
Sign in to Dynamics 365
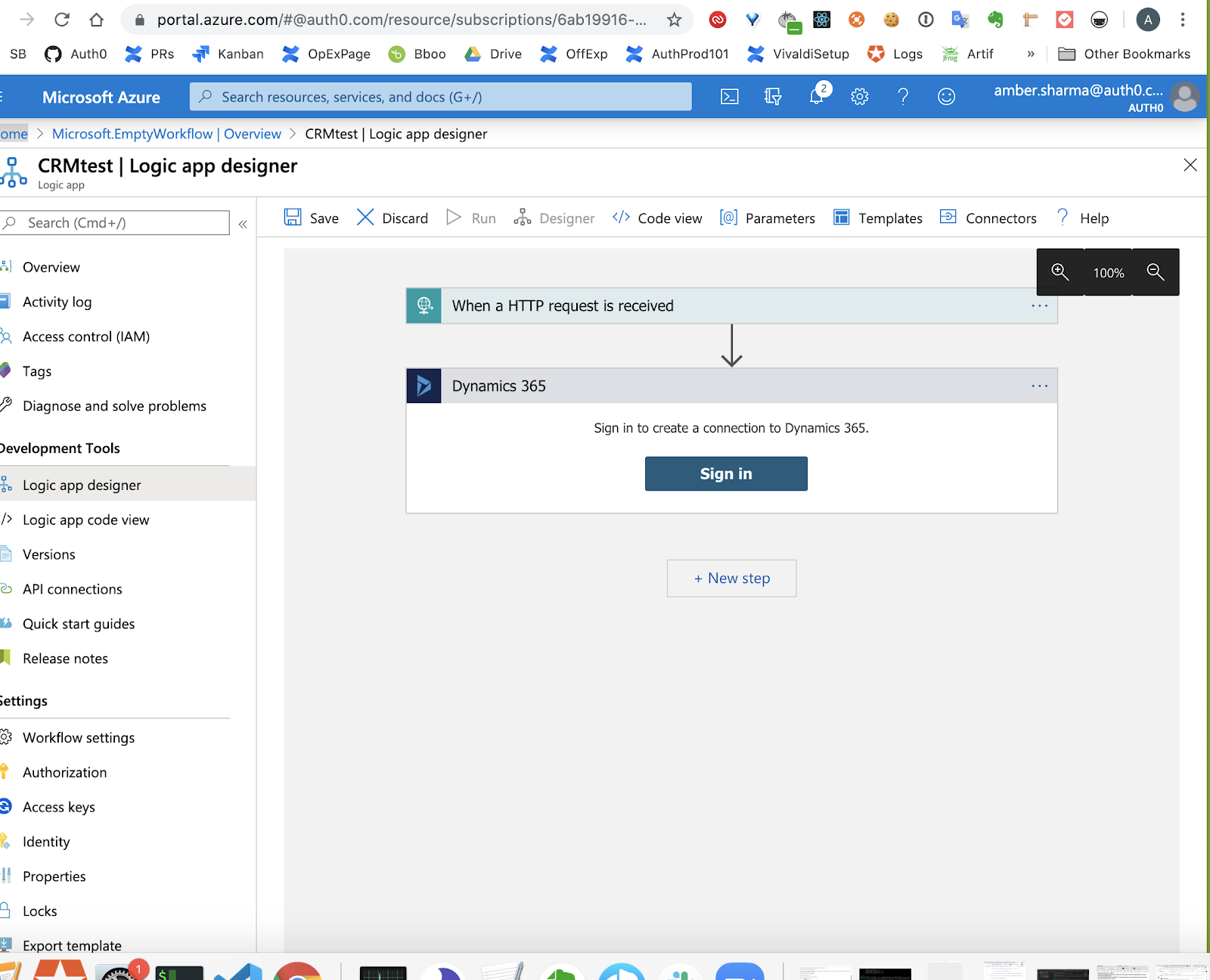(x=726, y=473)
